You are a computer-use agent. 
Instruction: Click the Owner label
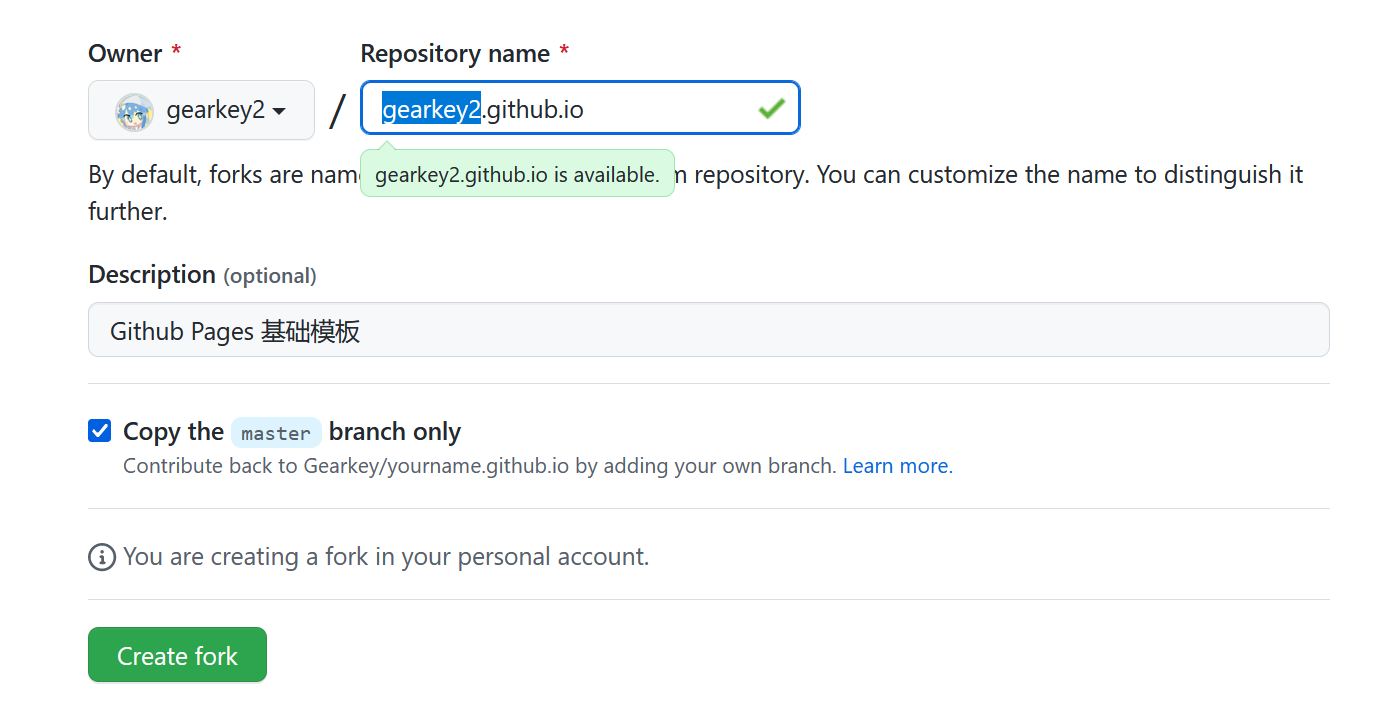click(x=125, y=54)
